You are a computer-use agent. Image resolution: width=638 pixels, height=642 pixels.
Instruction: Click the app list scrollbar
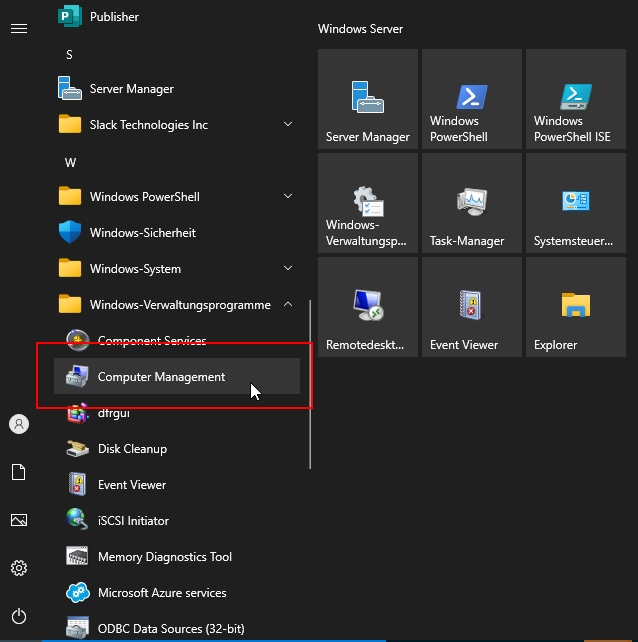tap(310, 384)
